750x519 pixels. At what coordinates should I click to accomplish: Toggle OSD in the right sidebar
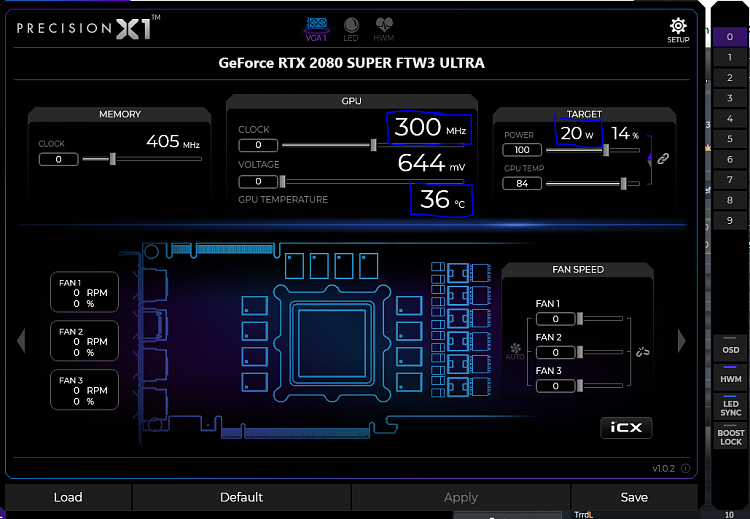tap(730, 350)
